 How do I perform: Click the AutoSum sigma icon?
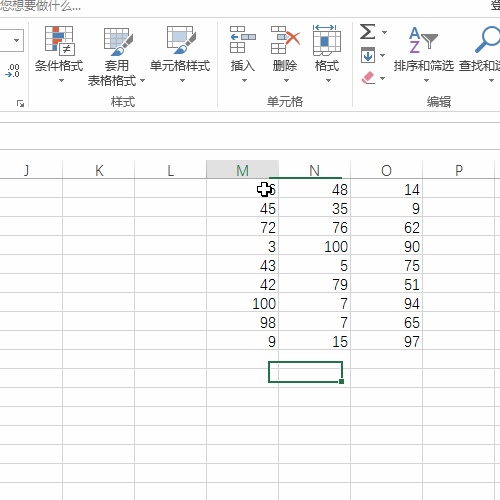click(368, 32)
